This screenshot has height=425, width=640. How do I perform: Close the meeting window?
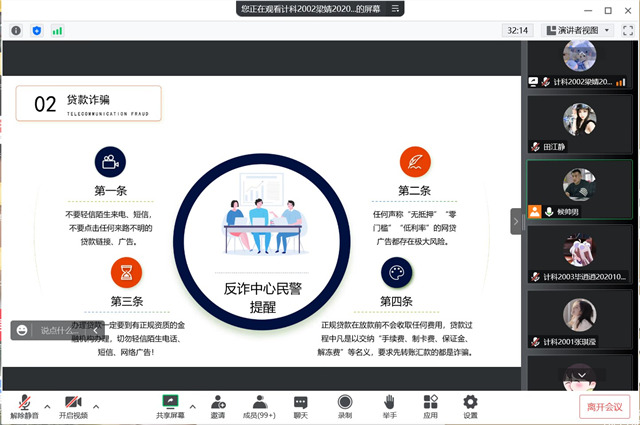(x=628, y=10)
